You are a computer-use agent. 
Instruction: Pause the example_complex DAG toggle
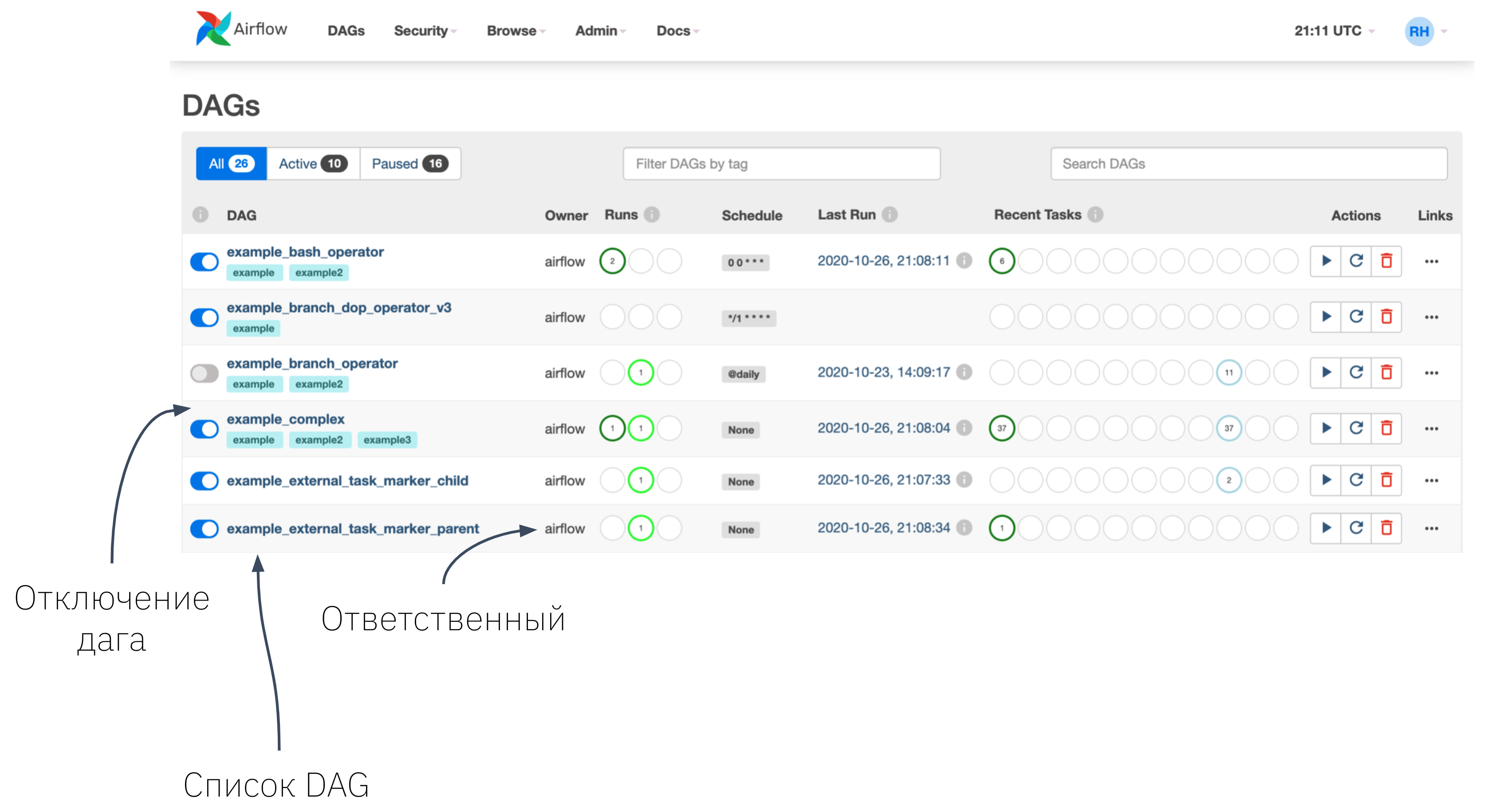click(204, 429)
